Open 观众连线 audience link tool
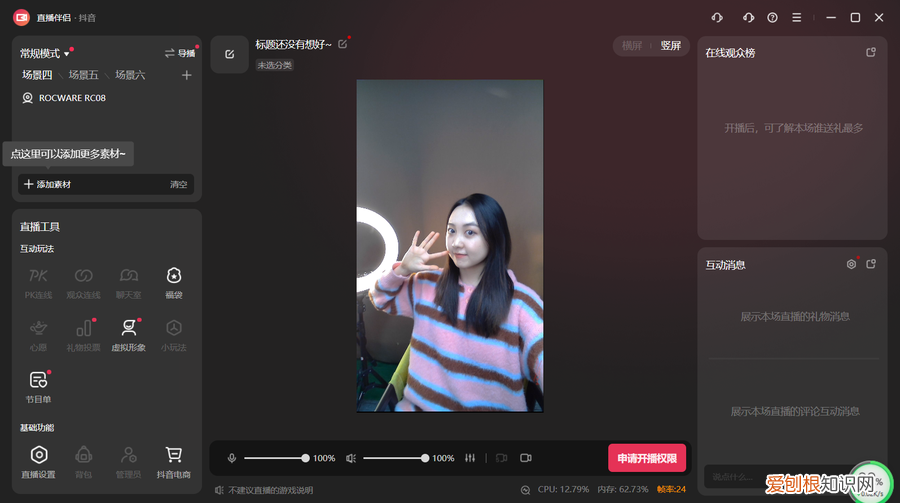The image size is (900, 503). (83, 283)
